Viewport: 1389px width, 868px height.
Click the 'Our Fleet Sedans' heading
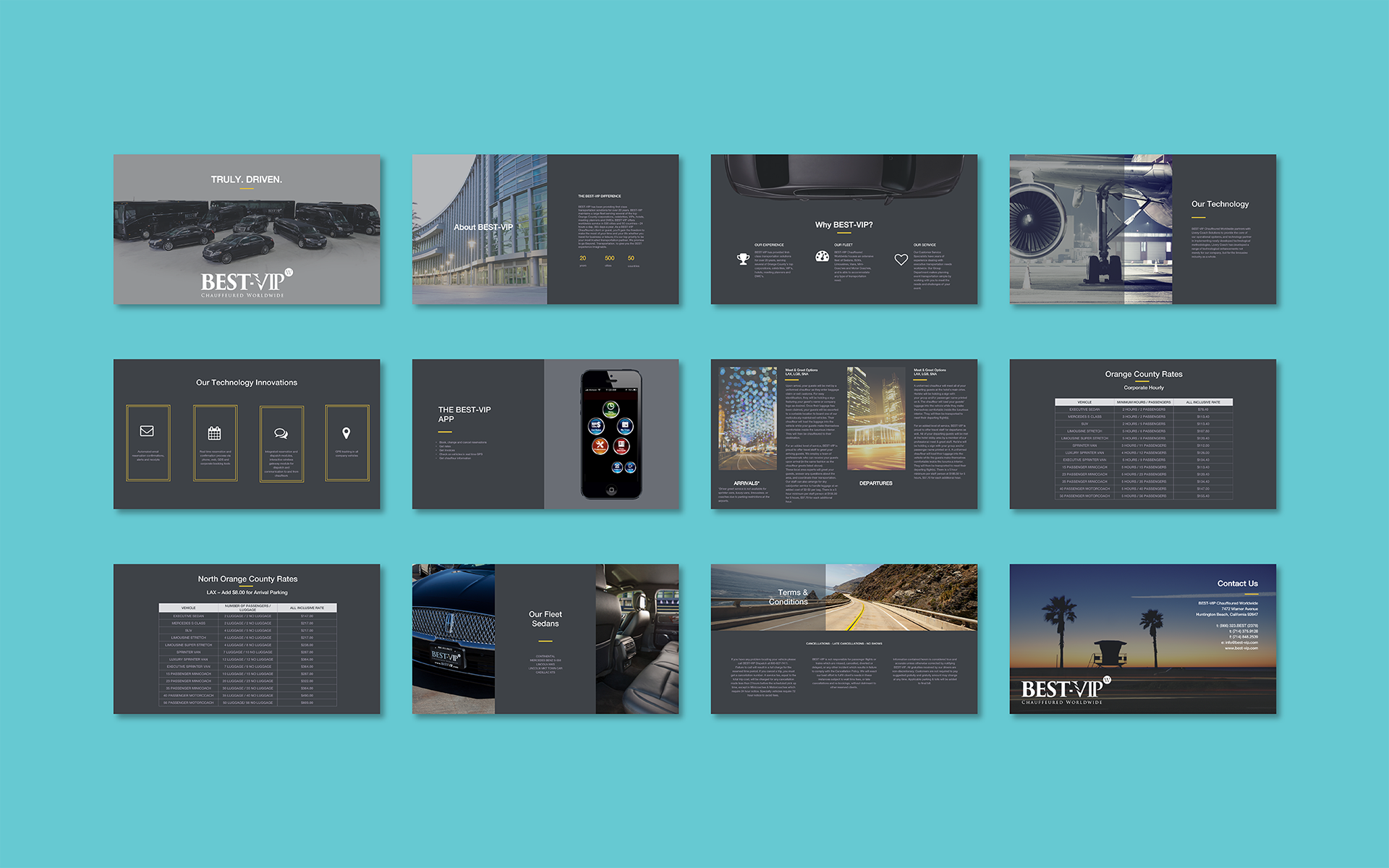(x=545, y=619)
